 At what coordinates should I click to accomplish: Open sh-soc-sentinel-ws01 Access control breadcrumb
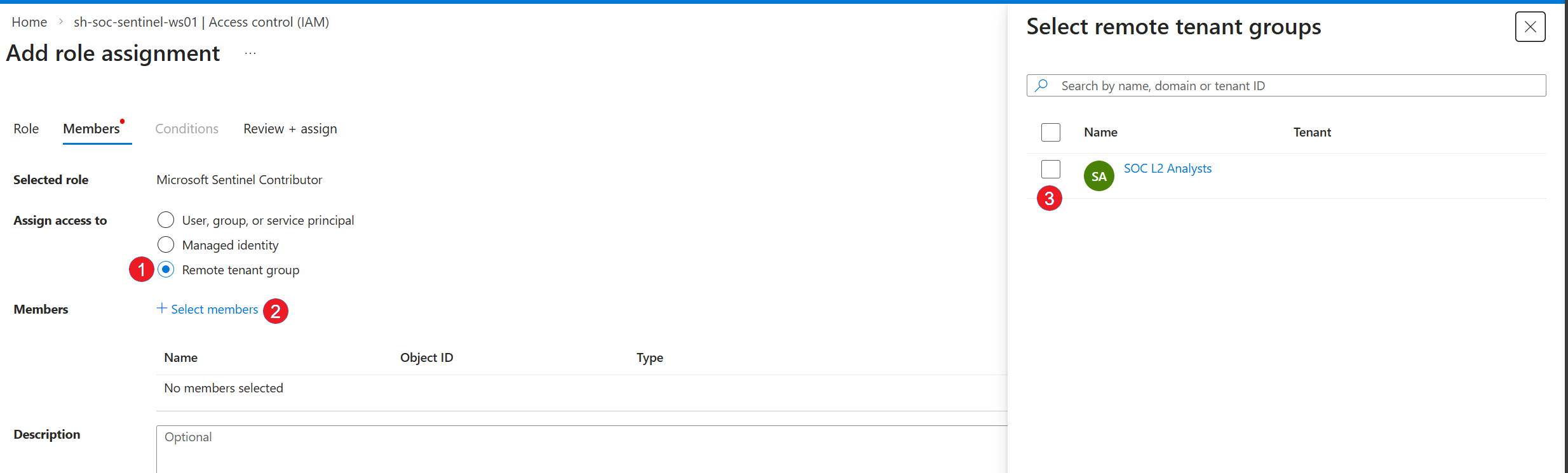click(201, 22)
